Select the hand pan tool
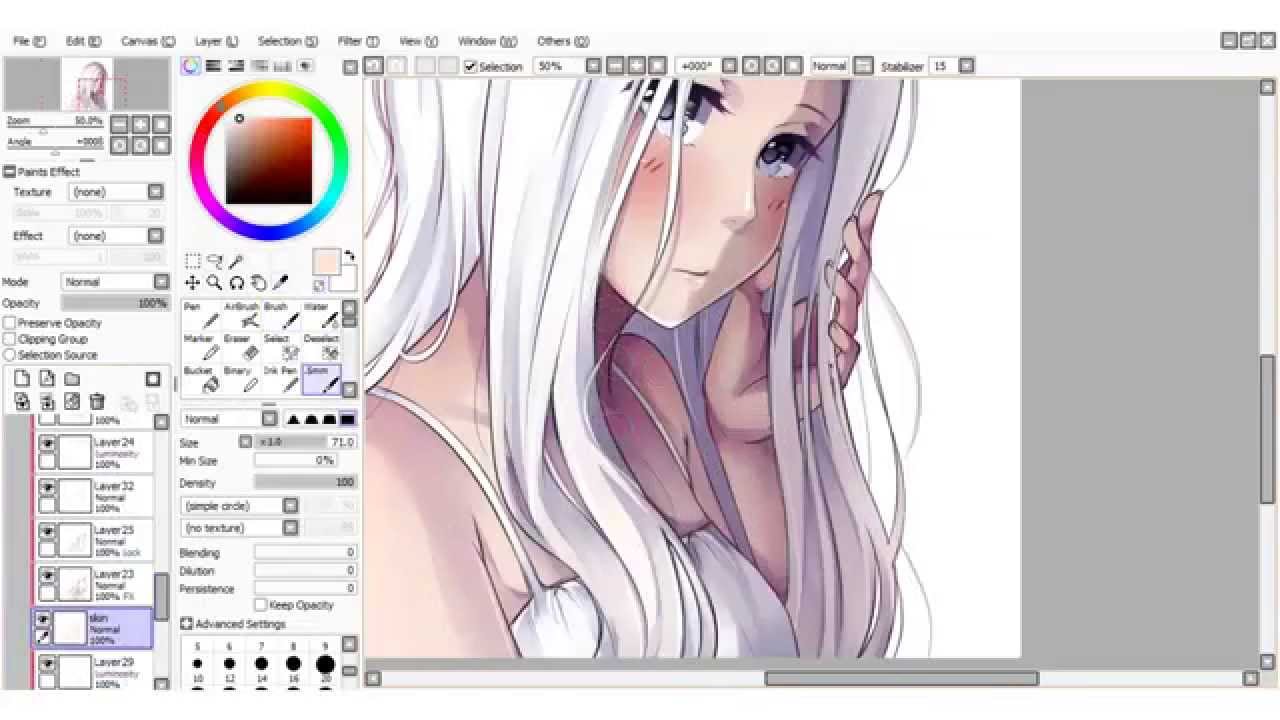This screenshot has width=1280, height=720. (x=258, y=283)
